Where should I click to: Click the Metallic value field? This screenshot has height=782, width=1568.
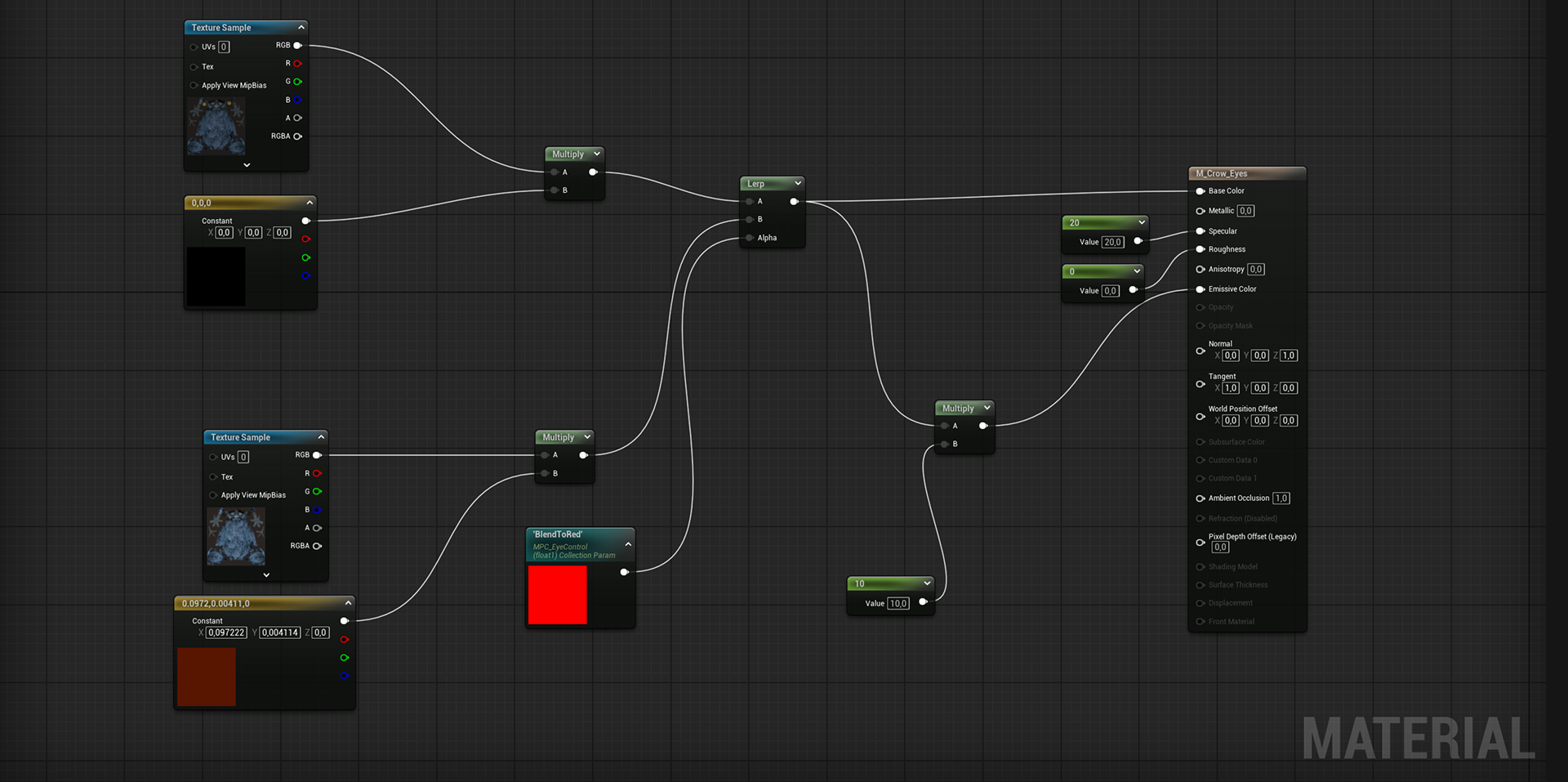1245,211
